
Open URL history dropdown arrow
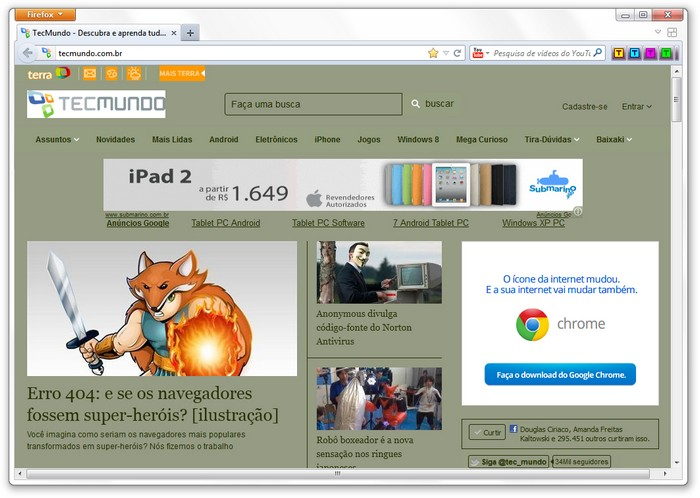446,53
